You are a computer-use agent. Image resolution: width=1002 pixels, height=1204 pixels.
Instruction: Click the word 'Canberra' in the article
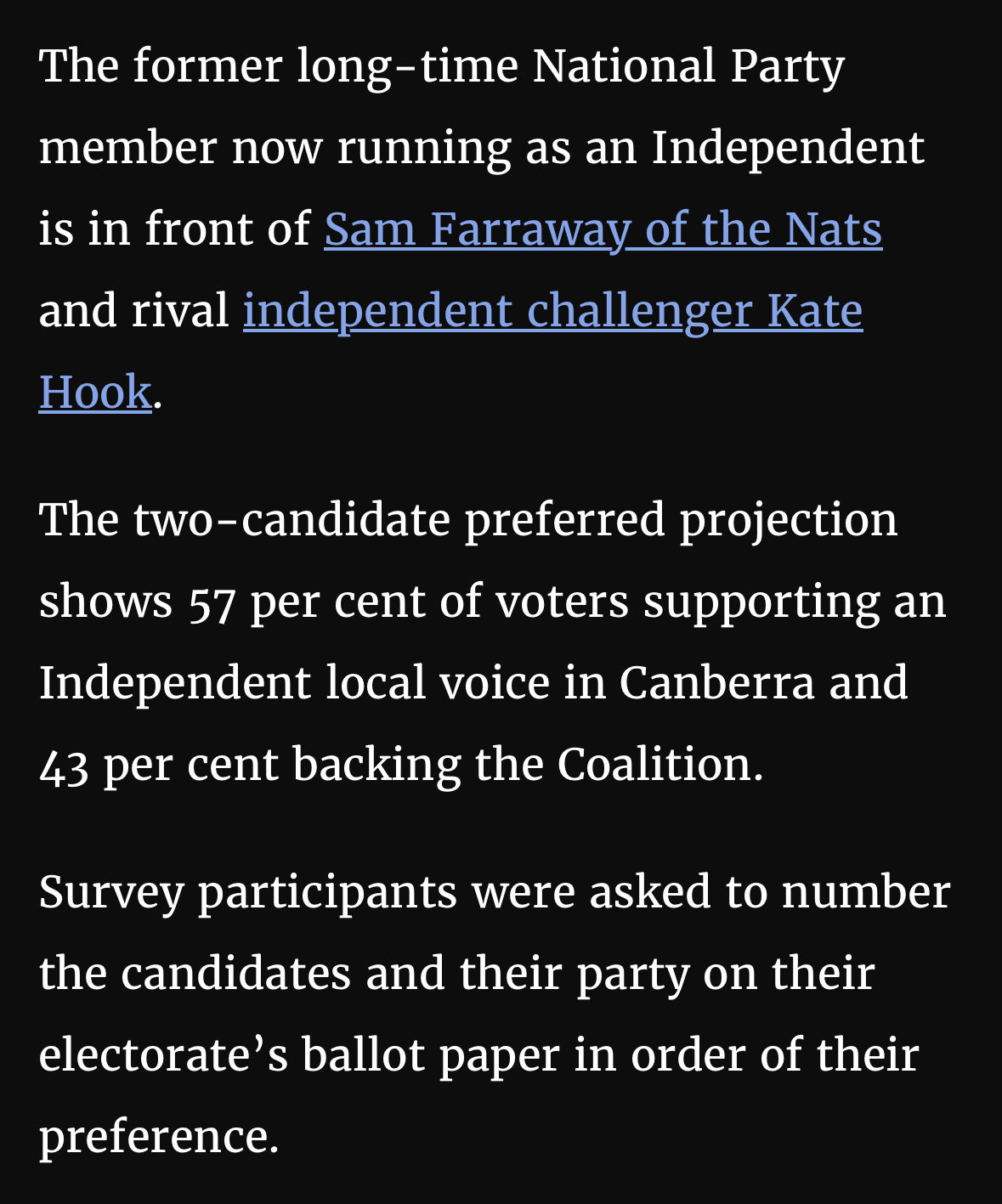click(716, 683)
